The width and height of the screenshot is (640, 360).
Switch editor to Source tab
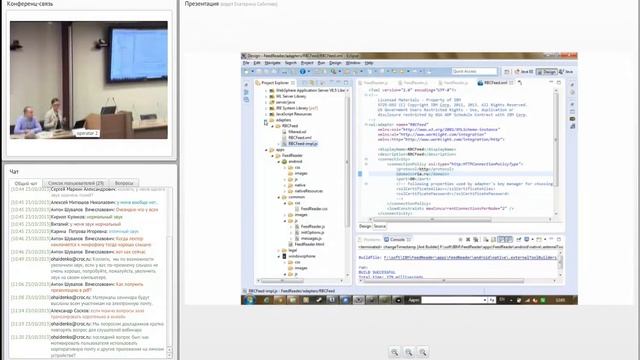pos(380,226)
